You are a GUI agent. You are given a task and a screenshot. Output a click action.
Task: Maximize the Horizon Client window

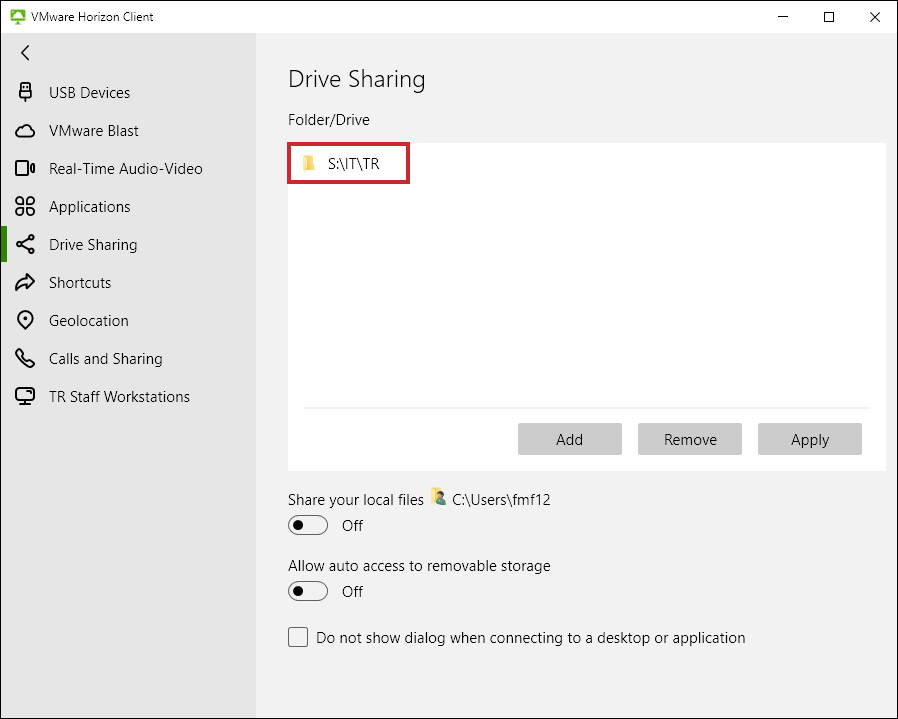[829, 17]
